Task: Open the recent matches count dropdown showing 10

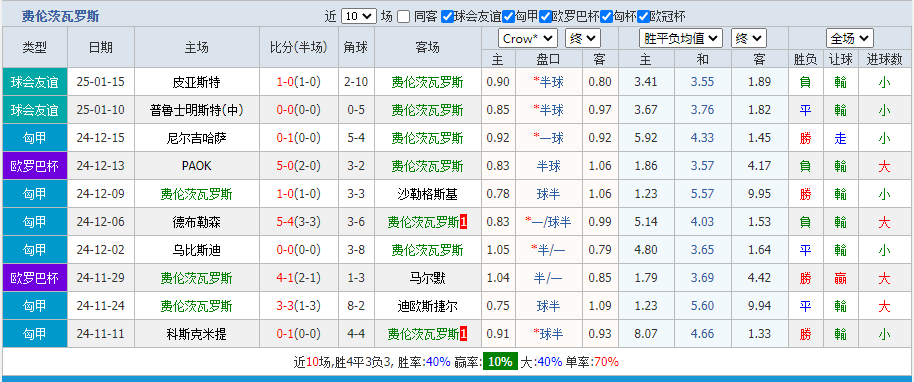Action: pyautogui.click(x=358, y=16)
